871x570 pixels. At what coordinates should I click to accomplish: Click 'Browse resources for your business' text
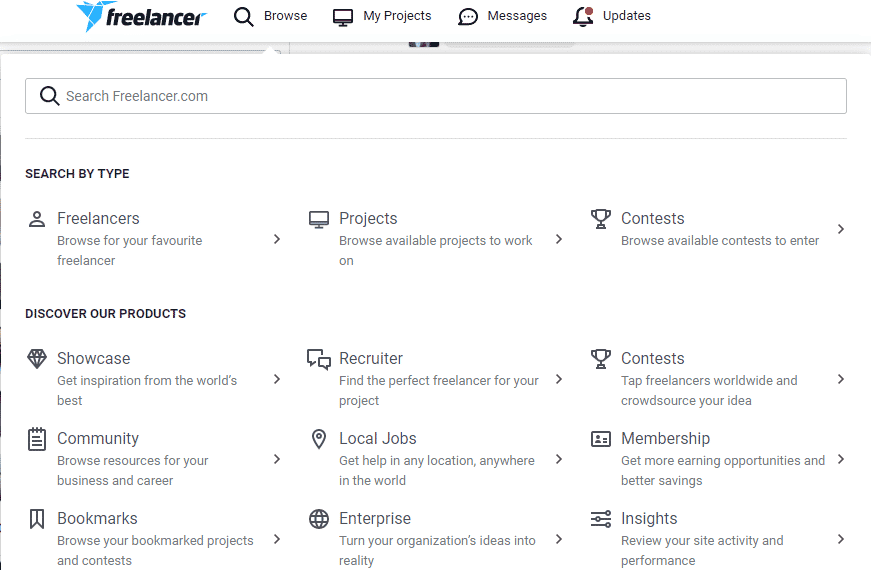coord(132,471)
